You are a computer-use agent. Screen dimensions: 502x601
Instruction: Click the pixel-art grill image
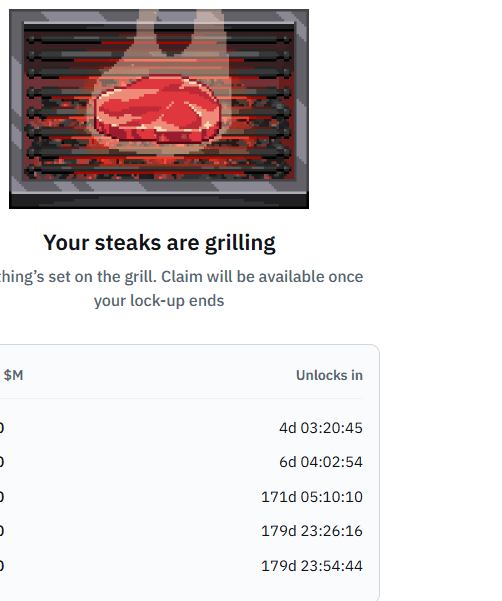(x=159, y=109)
